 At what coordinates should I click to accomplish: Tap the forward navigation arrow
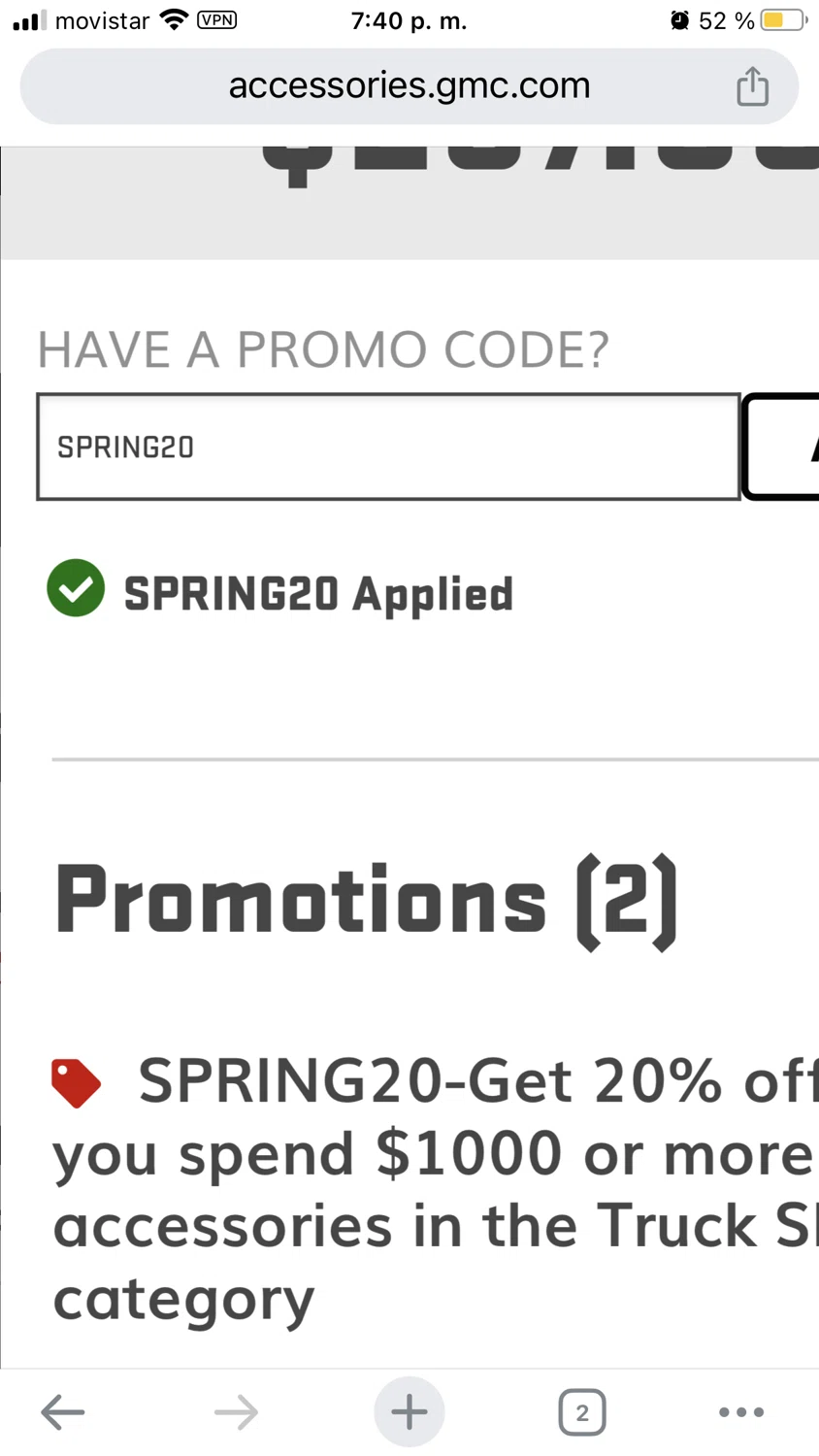[236, 1412]
